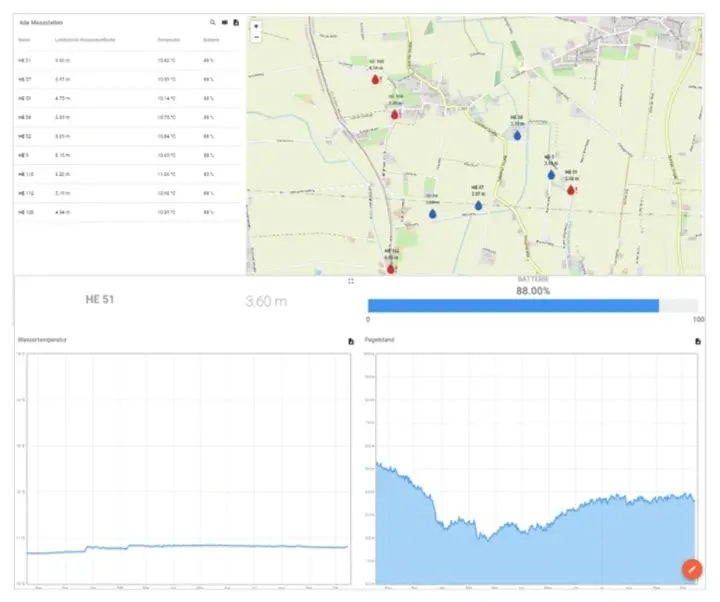720x602 pixels.
Task: Select the blue HE 5 map marker
Action: point(551,174)
